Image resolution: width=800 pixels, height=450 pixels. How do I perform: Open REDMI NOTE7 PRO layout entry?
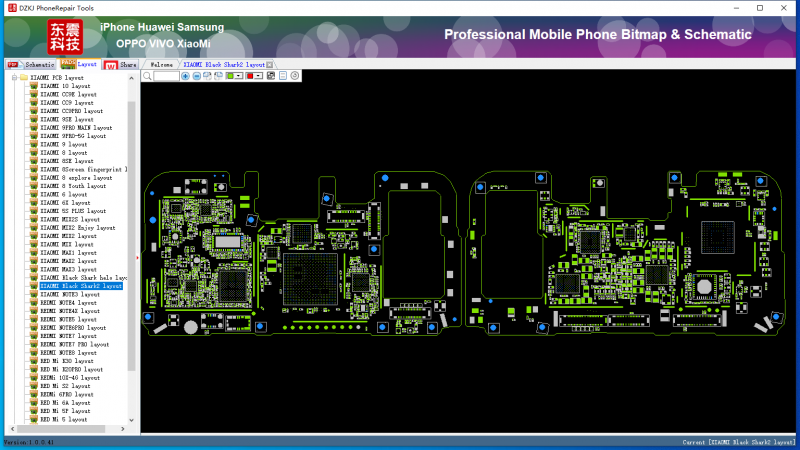click(x=75, y=345)
